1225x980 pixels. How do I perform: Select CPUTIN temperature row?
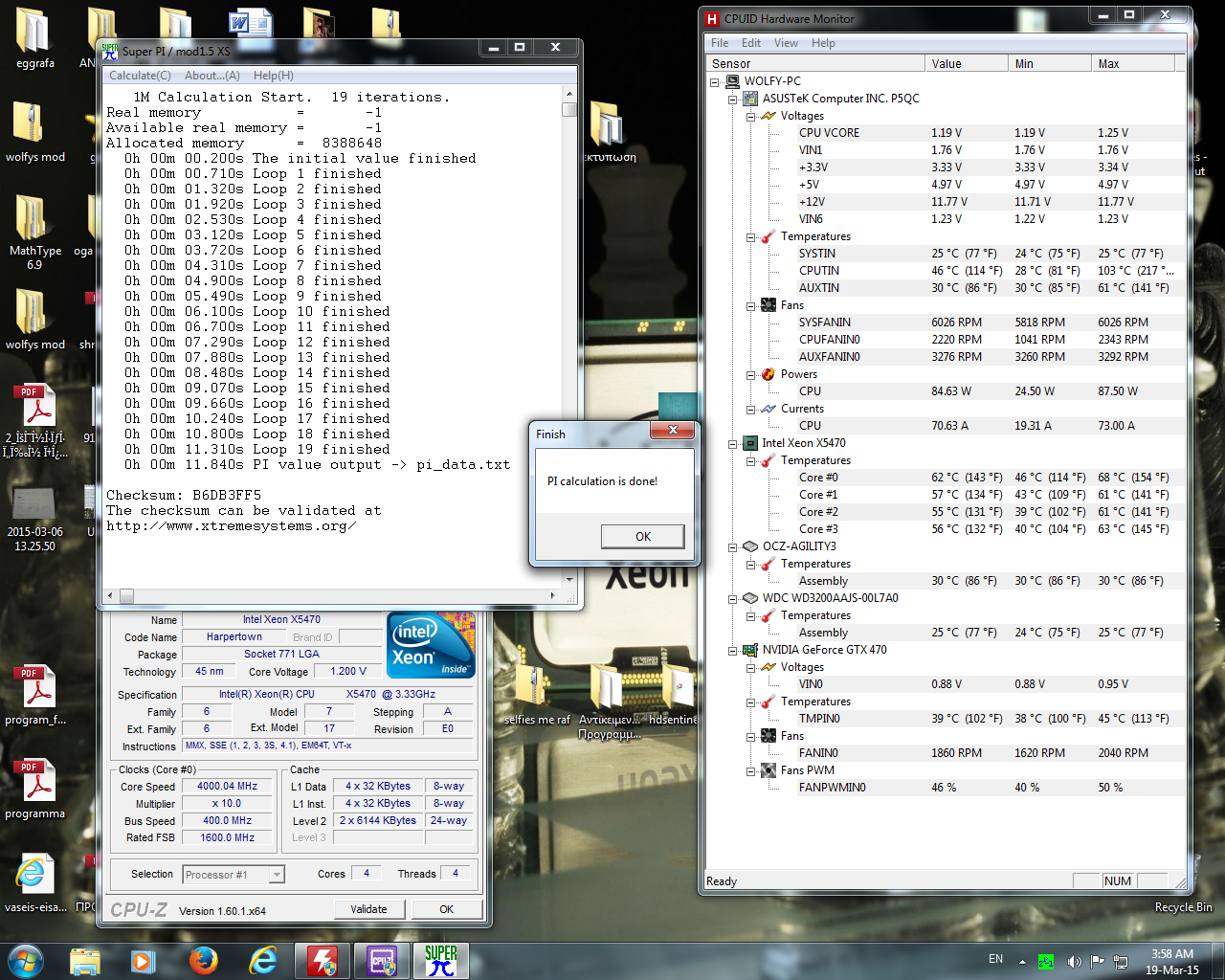(x=988, y=271)
